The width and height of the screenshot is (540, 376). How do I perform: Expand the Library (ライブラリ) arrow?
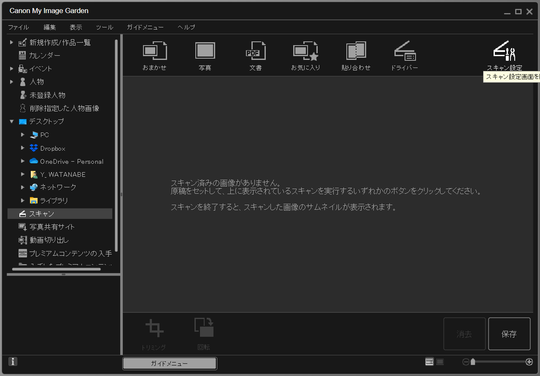[22, 200]
